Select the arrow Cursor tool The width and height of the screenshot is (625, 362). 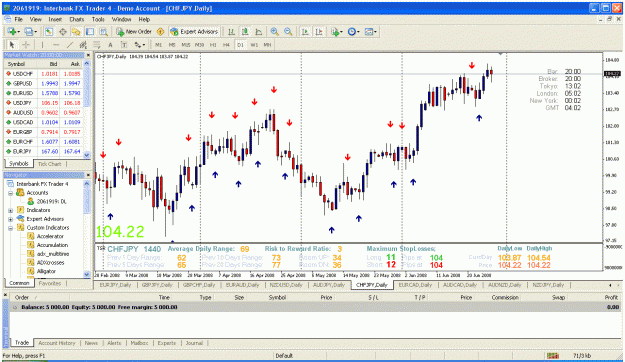pyautogui.click(x=12, y=45)
